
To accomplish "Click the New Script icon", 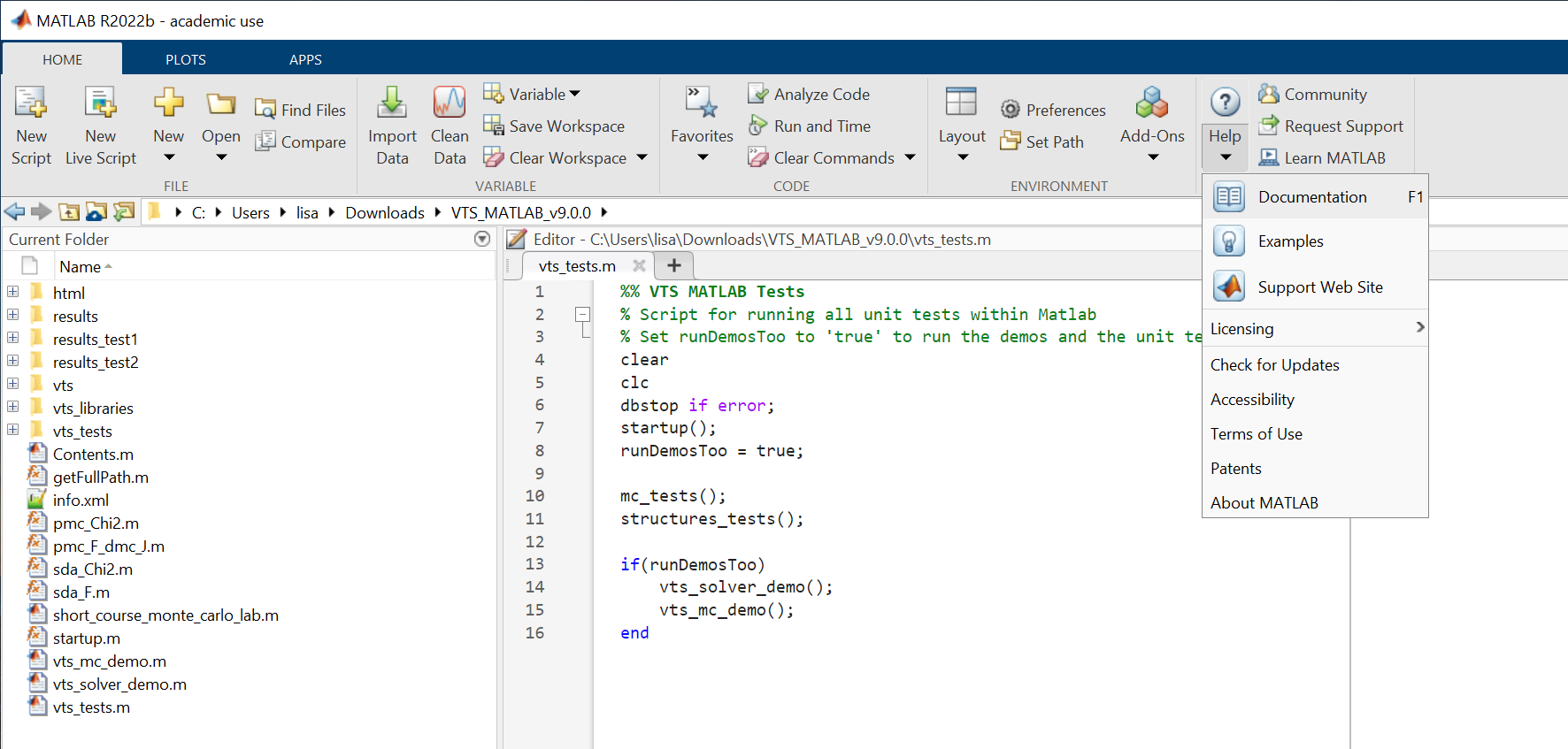I will click(x=31, y=103).
